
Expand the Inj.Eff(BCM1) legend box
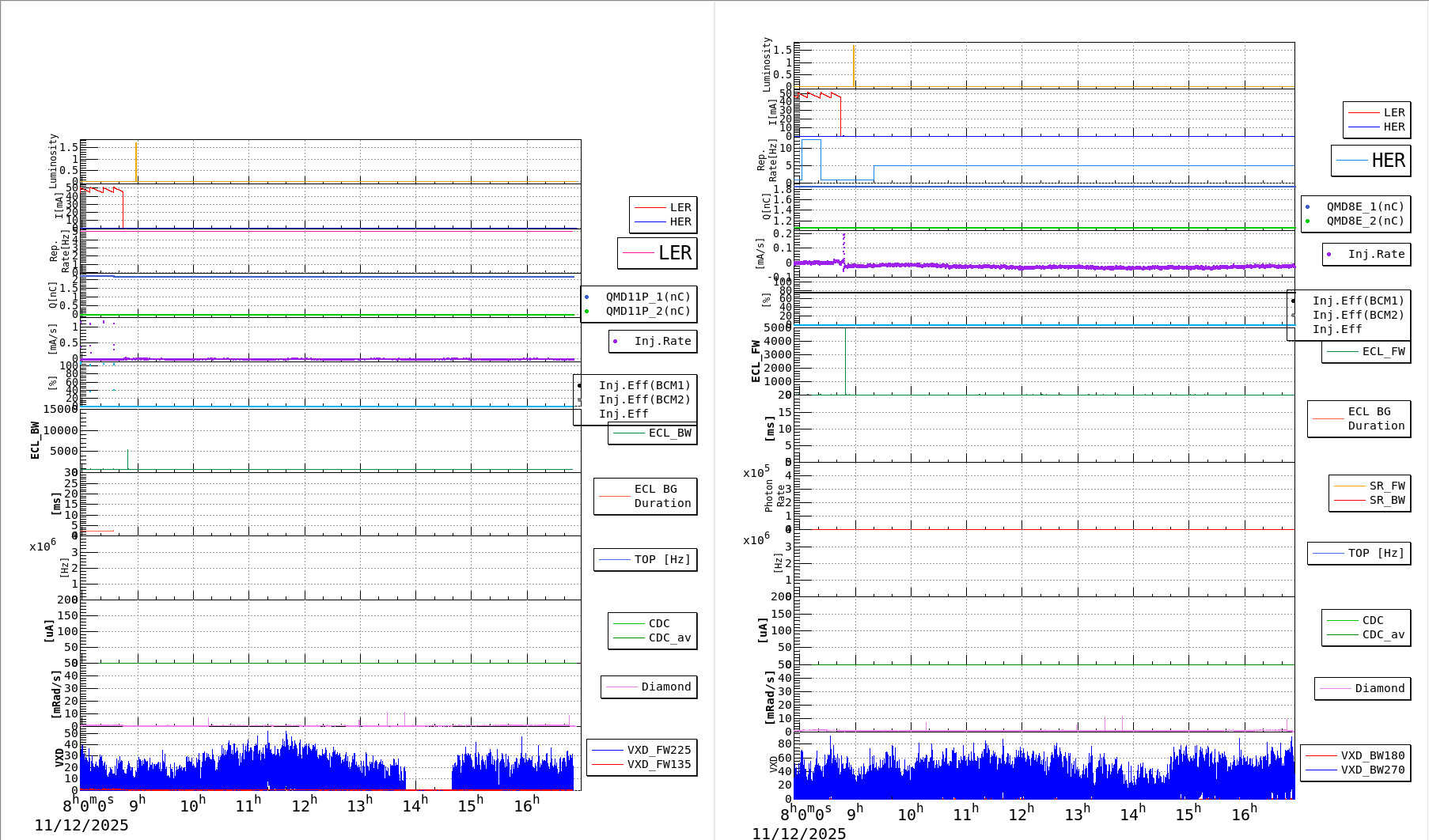(644, 386)
